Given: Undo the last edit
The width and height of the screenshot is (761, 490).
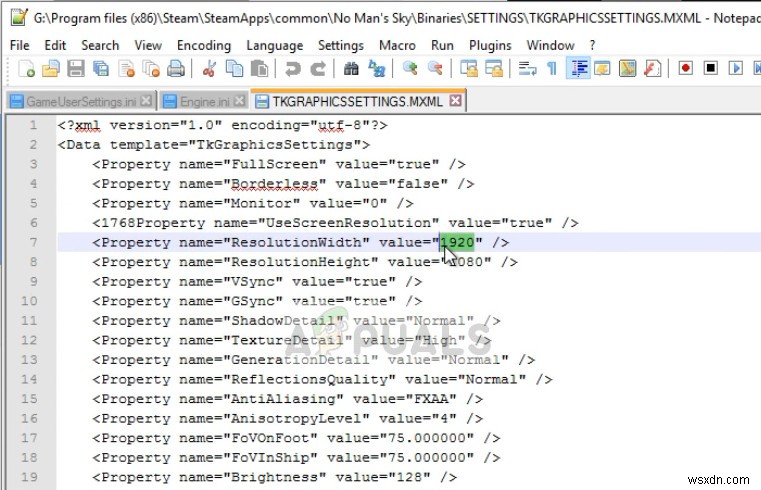Looking at the screenshot, I should (293, 68).
